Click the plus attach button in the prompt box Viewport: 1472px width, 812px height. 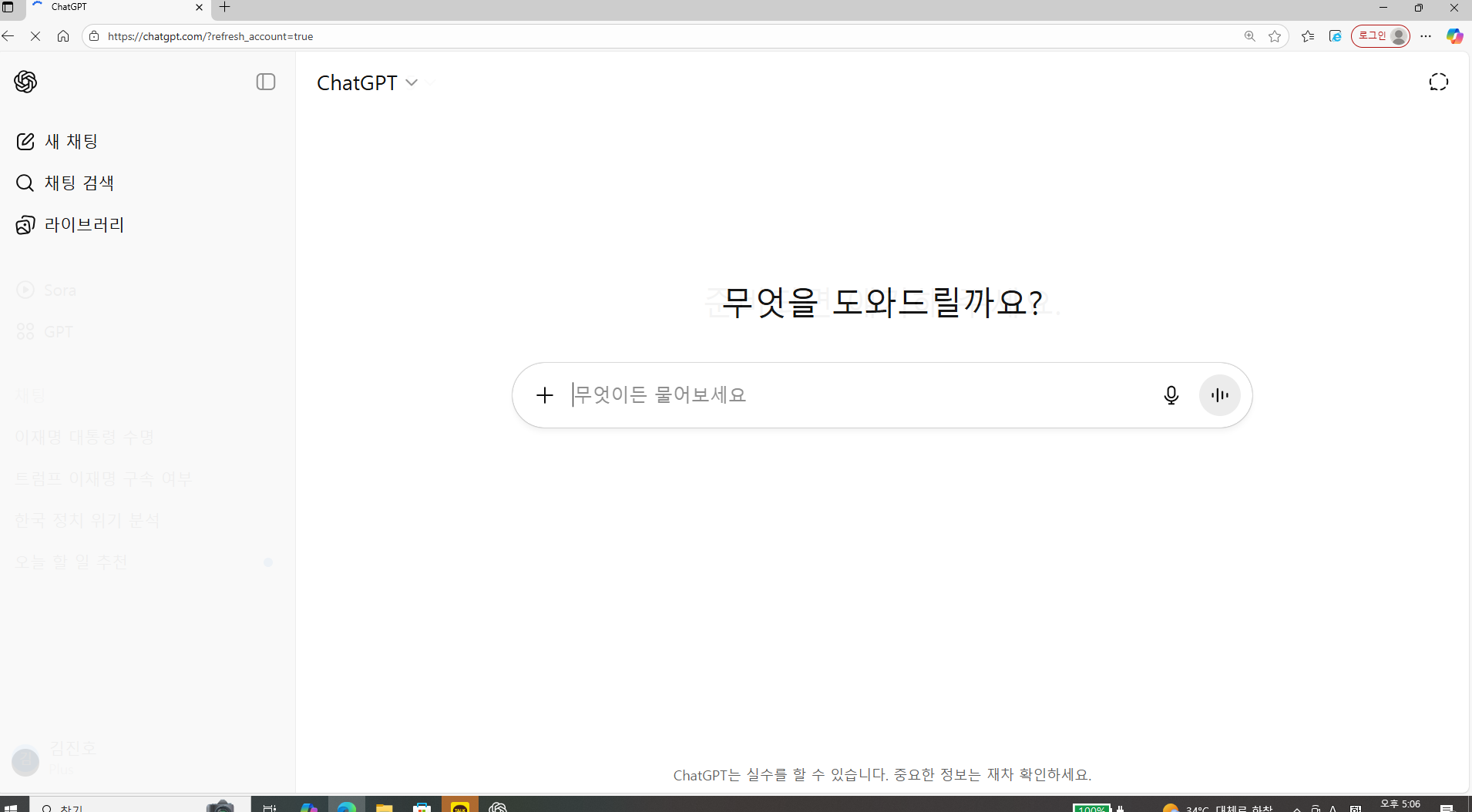pyautogui.click(x=545, y=395)
